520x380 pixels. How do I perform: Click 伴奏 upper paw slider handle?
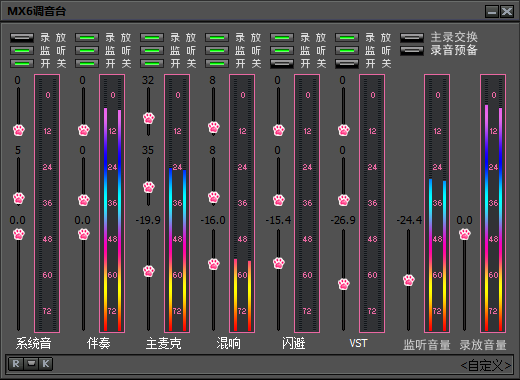[84, 130]
